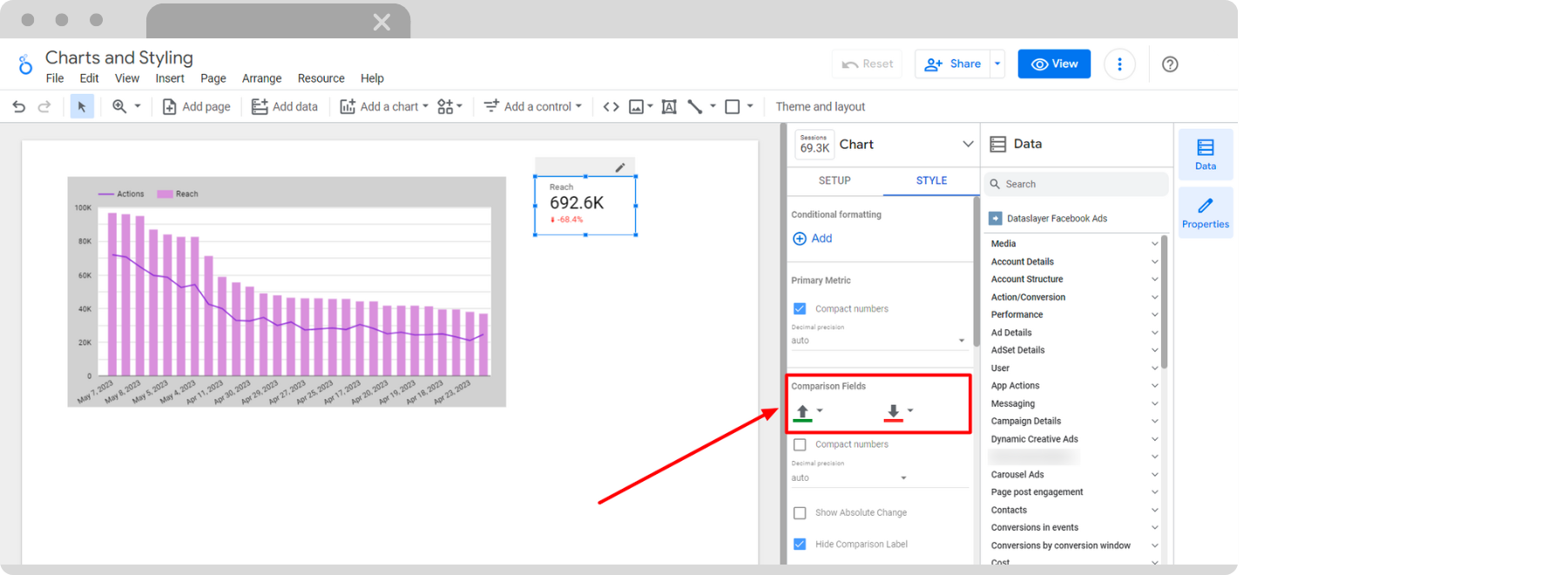Enable Show Absolute Change checkbox
Viewport: 1568px width, 575px height.
(x=800, y=513)
